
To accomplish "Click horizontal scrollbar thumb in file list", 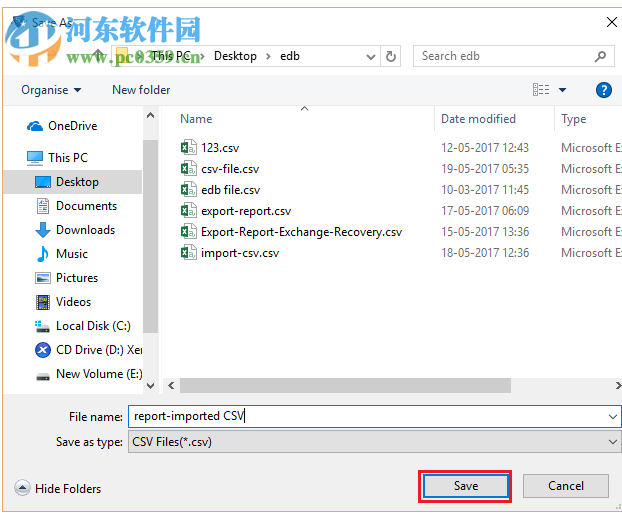I will (x=345, y=386).
